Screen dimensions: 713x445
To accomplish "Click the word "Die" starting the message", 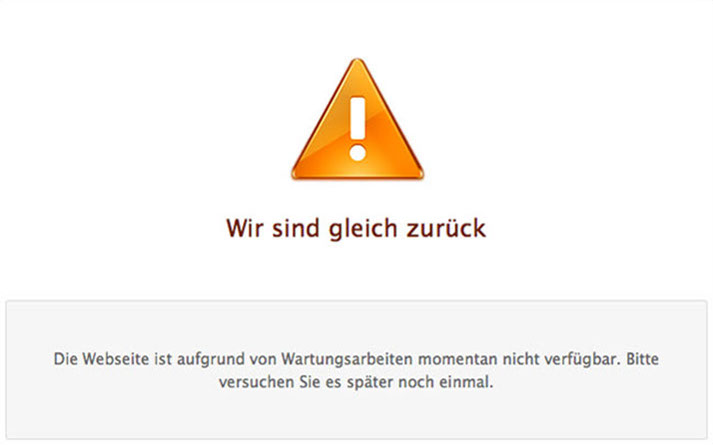I will click(65, 359).
